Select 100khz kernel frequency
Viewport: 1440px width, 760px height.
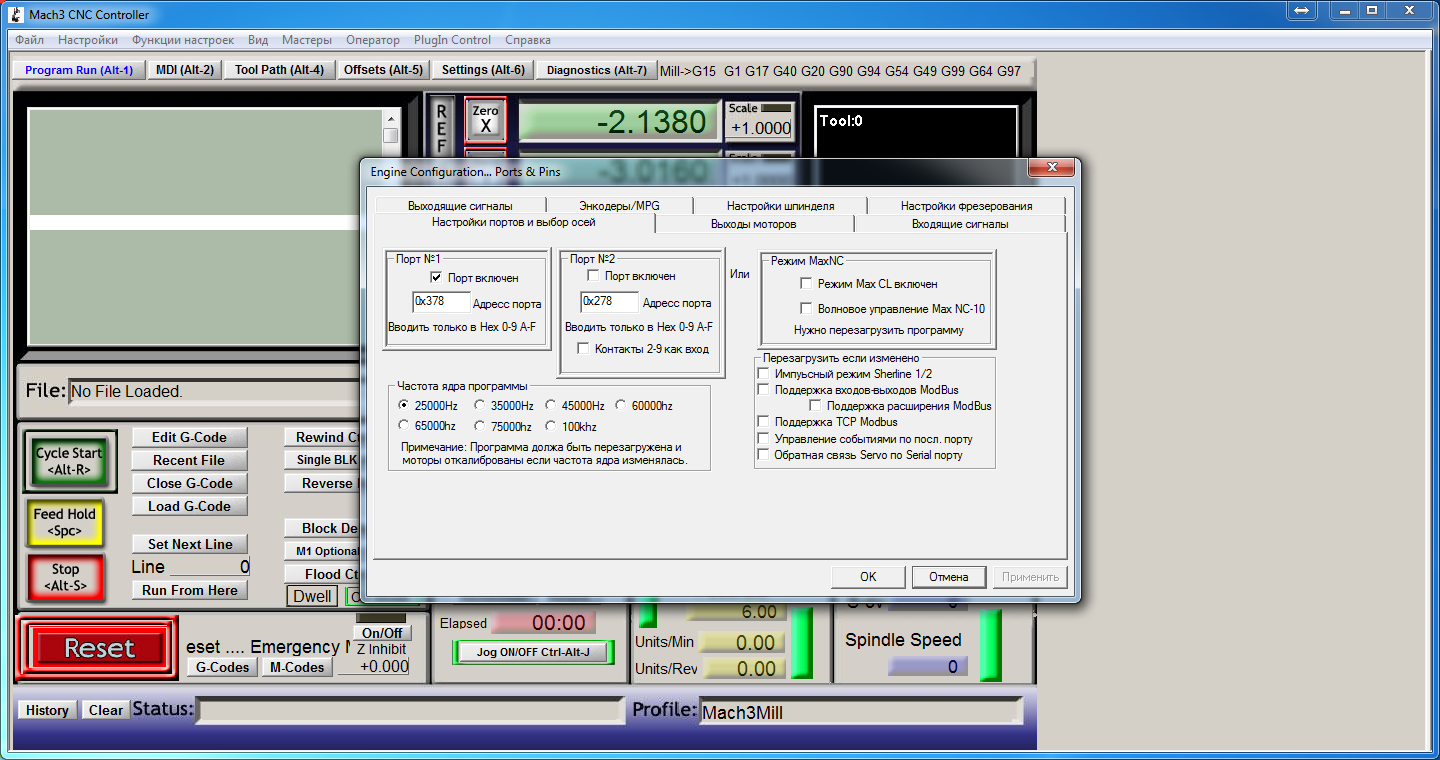[551, 426]
